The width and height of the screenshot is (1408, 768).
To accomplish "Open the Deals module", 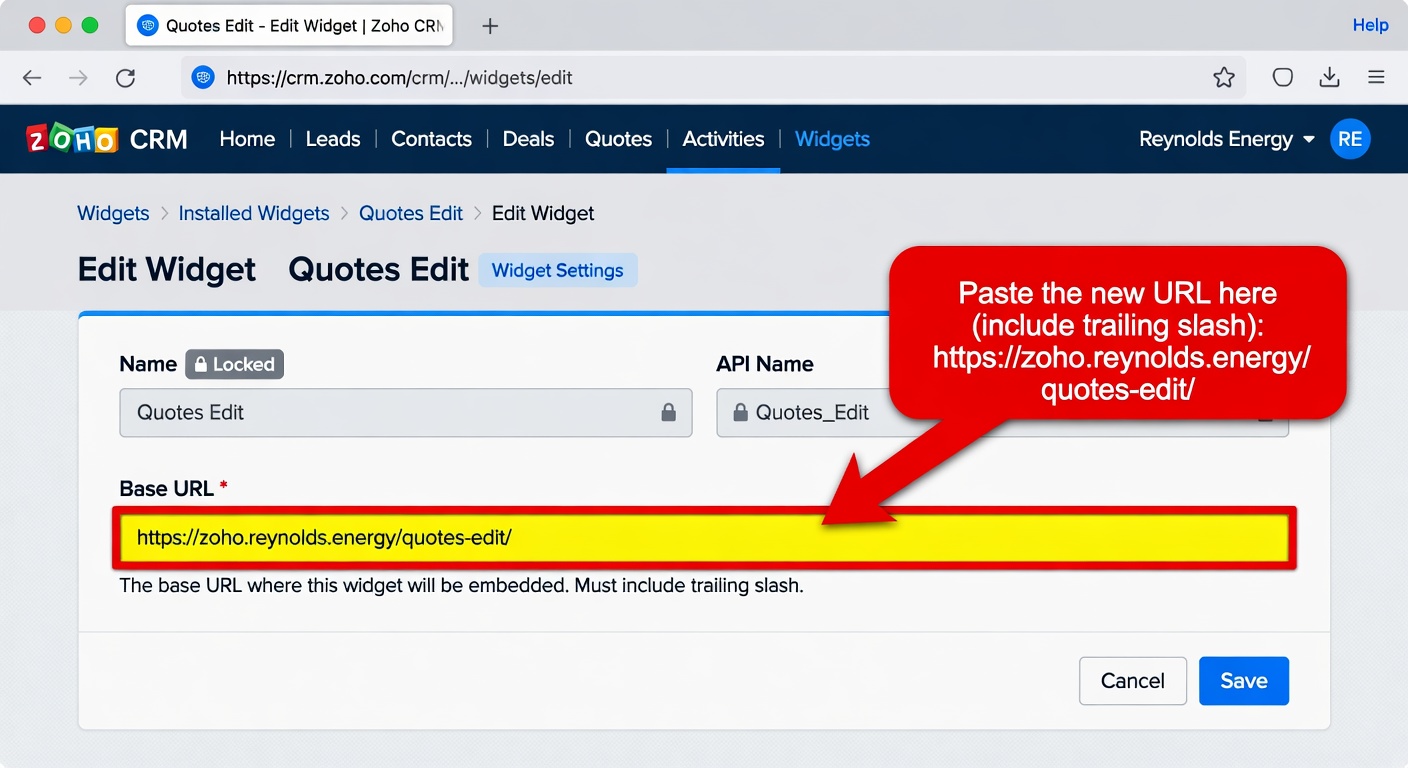I will (x=528, y=139).
